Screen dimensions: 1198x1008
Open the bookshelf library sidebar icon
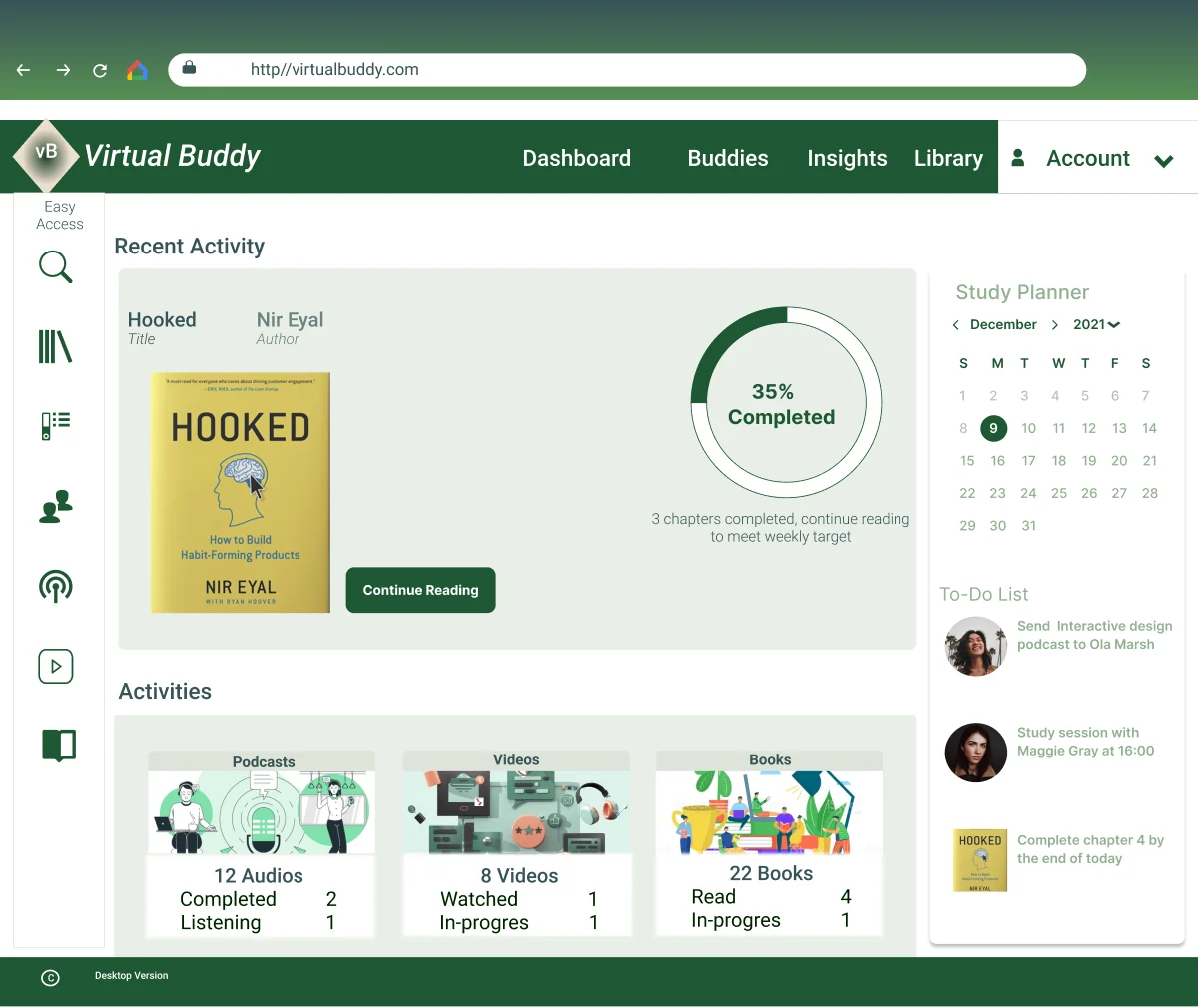[56, 347]
